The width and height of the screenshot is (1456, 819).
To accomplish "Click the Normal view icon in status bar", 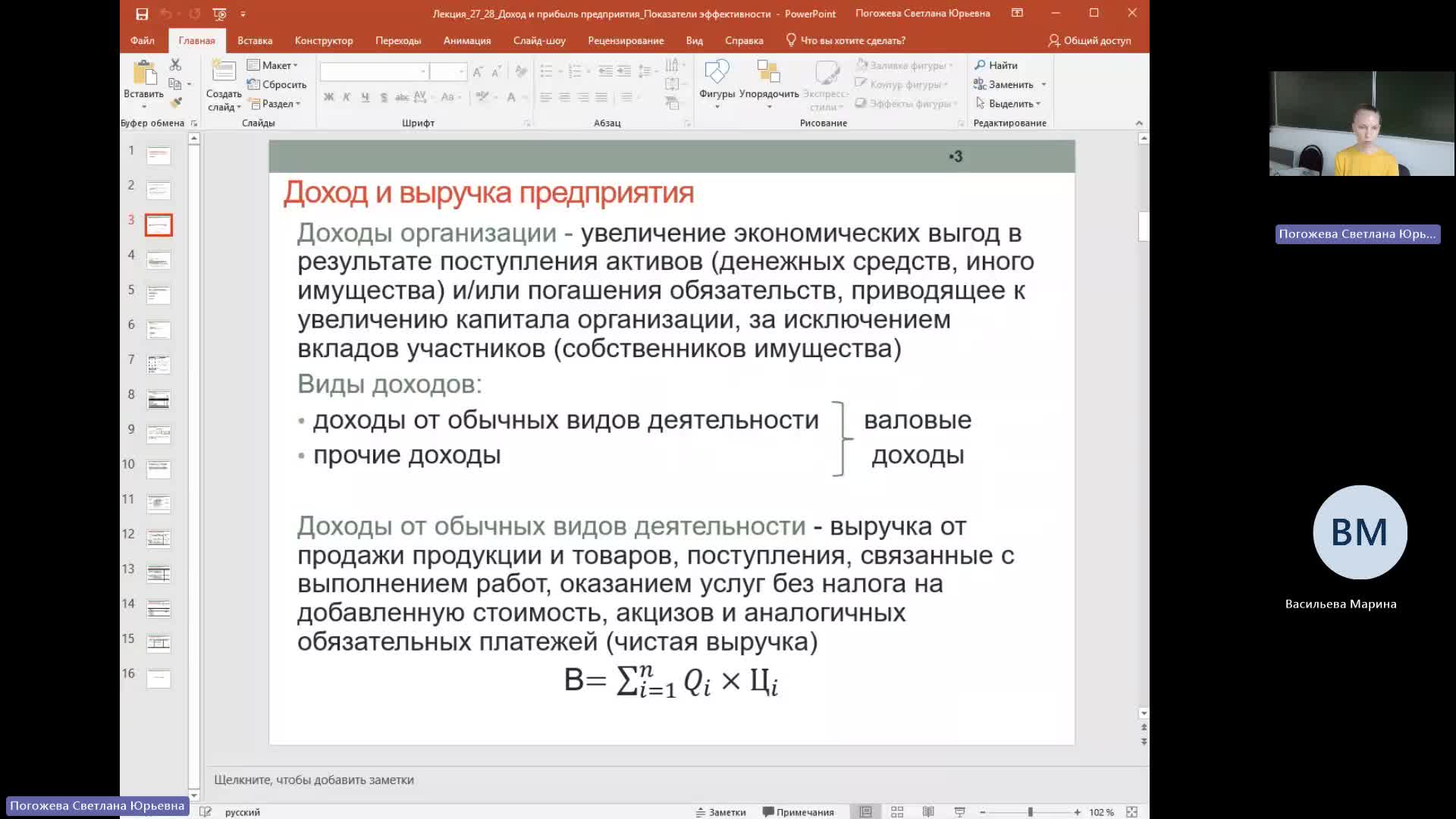I will [x=865, y=812].
